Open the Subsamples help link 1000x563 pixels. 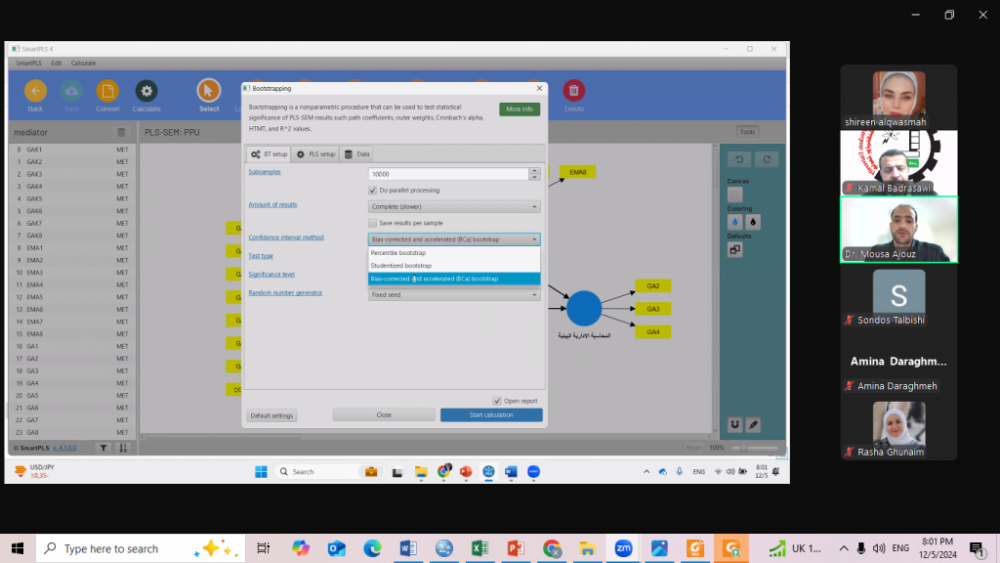tap(265, 172)
